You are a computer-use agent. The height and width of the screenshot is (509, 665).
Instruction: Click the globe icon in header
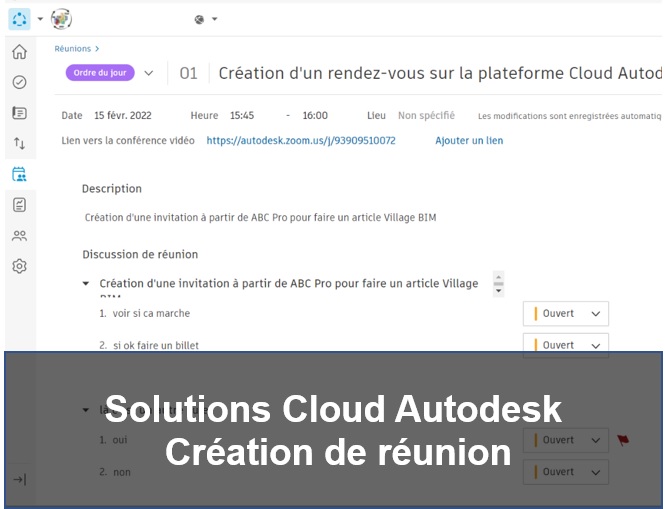pos(199,19)
